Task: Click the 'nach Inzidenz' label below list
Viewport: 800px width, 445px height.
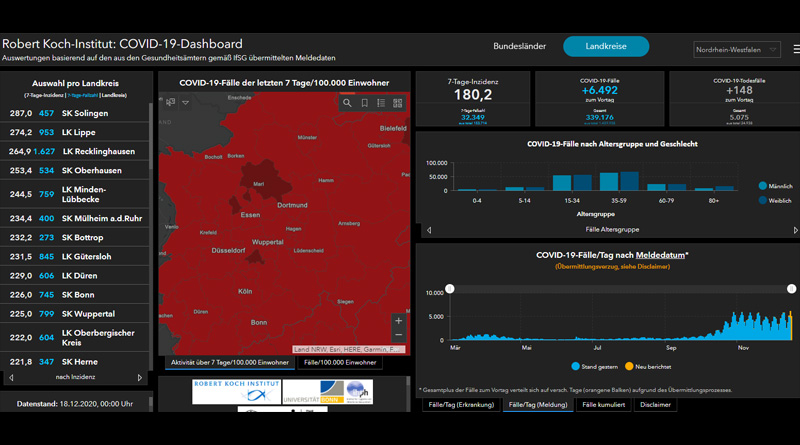Action: tap(76, 377)
